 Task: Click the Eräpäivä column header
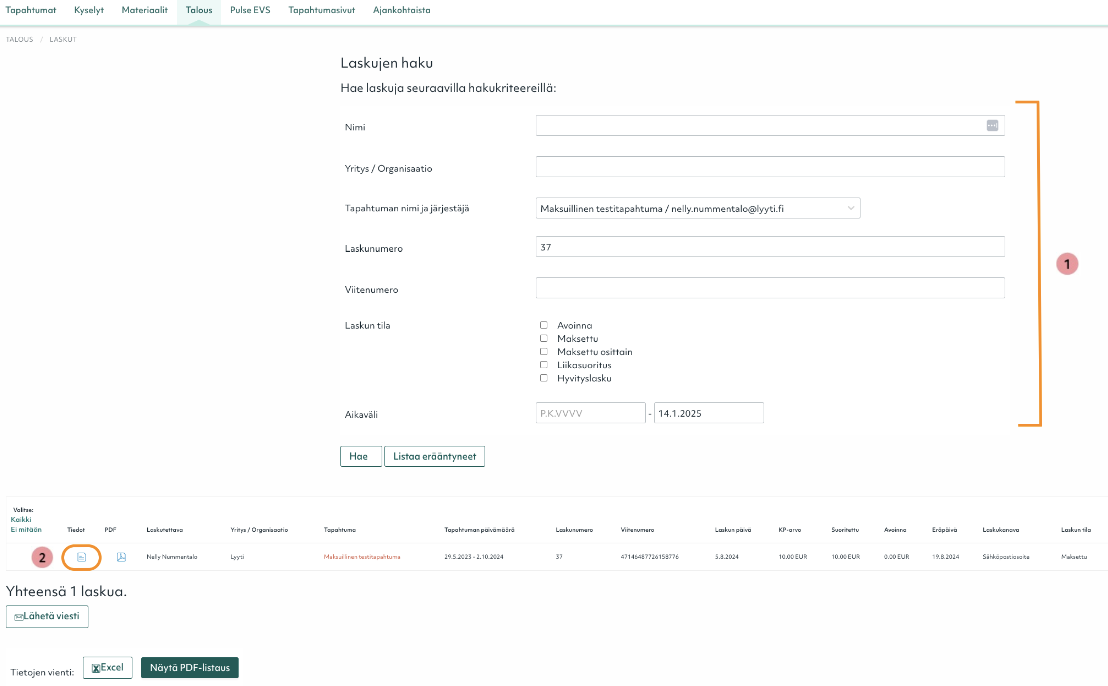944,530
